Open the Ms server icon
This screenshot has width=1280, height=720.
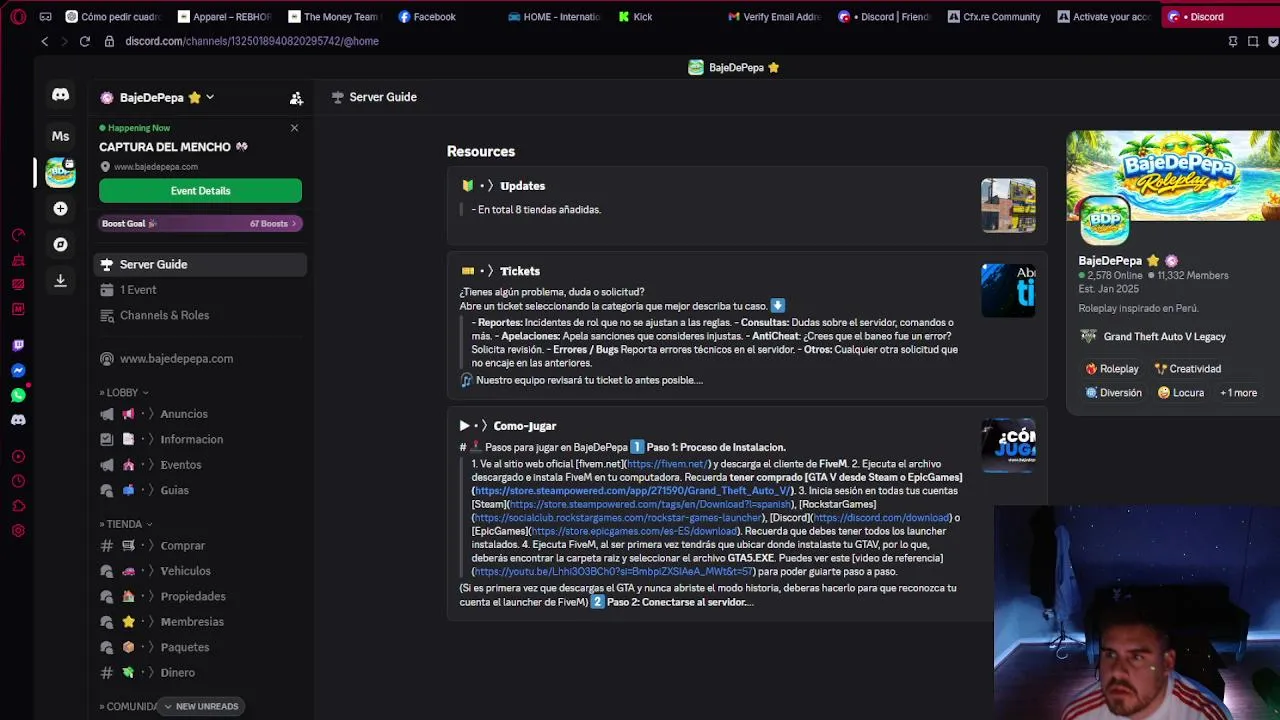click(x=61, y=136)
